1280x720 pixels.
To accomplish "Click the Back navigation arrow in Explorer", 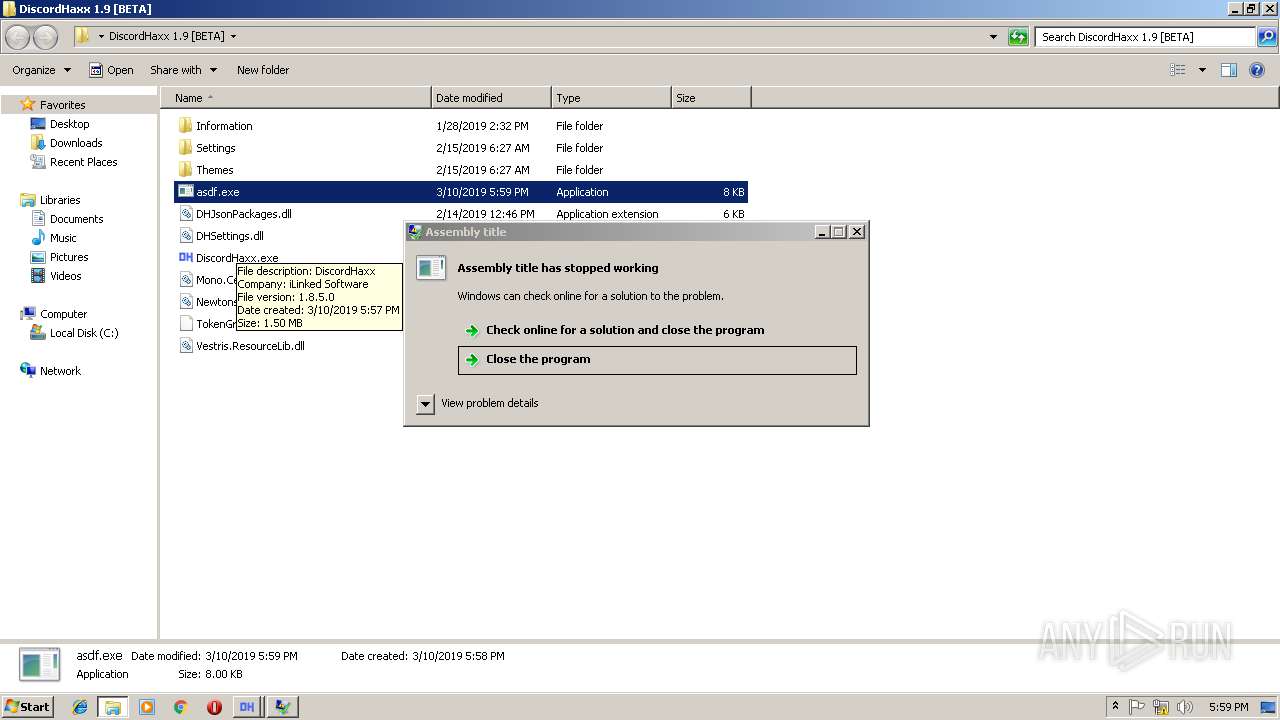I will tap(17, 37).
